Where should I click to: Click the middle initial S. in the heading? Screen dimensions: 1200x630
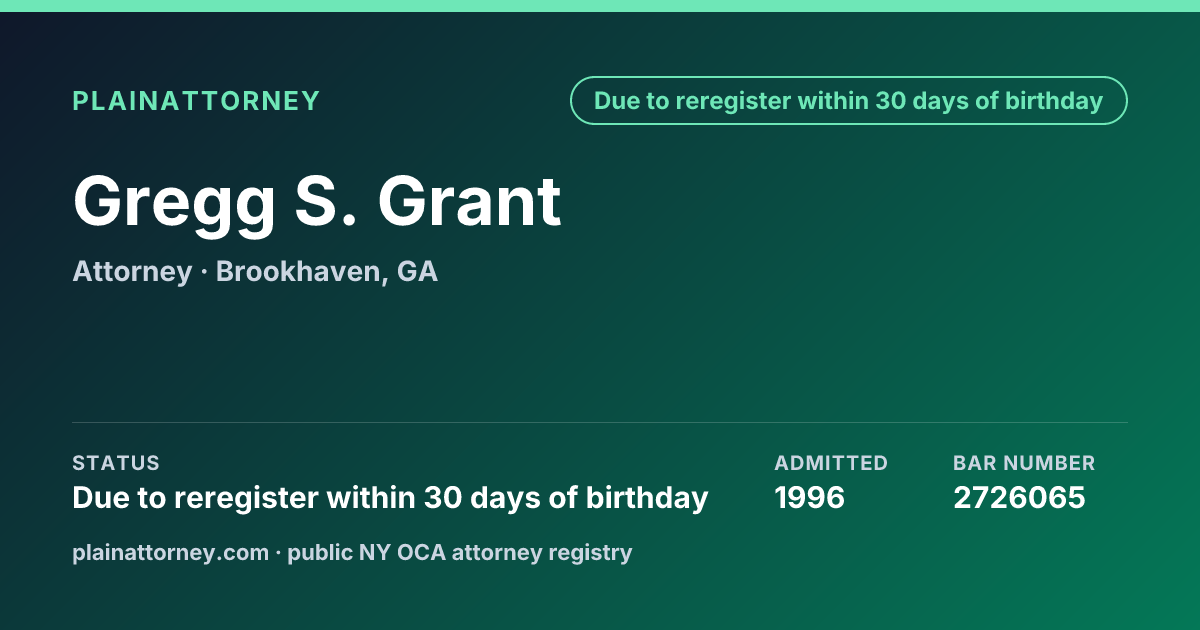(x=326, y=202)
